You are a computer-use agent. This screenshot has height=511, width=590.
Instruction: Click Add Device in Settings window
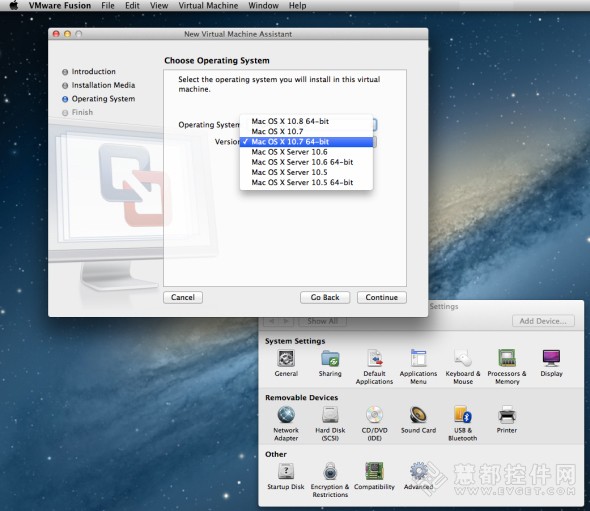(x=543, y=321)
